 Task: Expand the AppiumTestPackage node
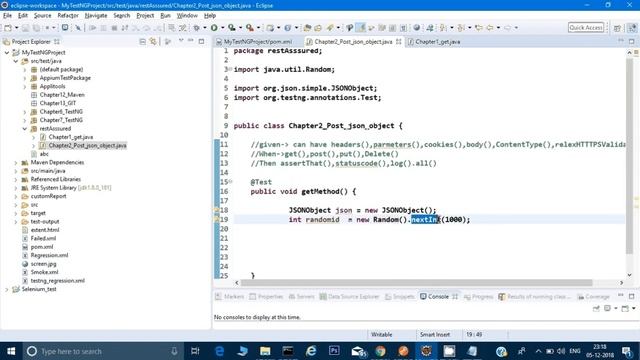point(25,78)
